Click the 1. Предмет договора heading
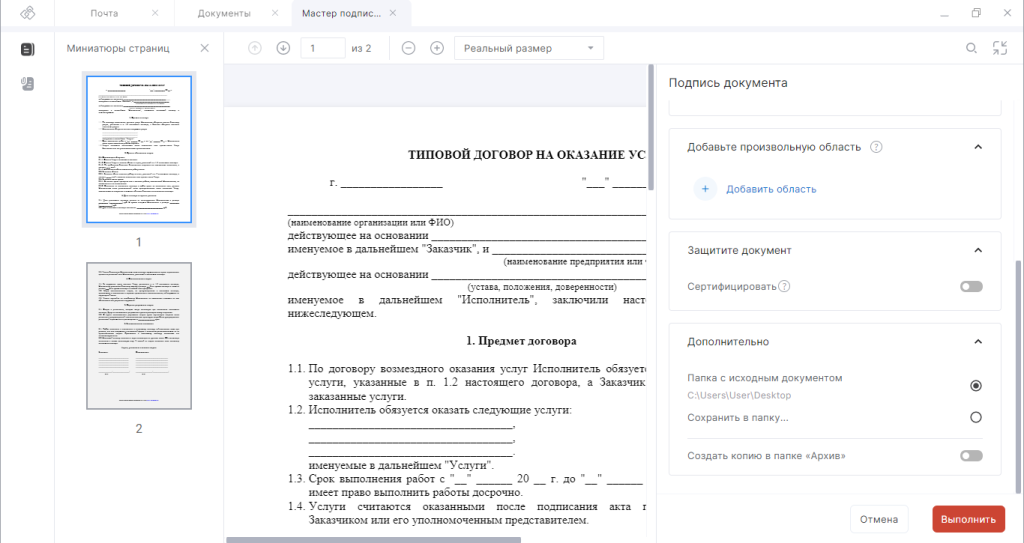This screenshot has height=543, width=1024. [521, 341]
